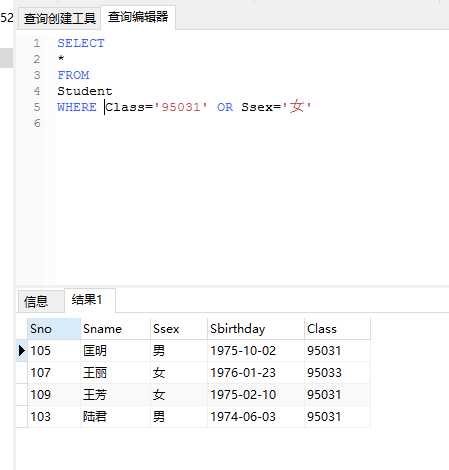Click the Class column header
Viewport: 449px width, 470px height.
[337, 329]
